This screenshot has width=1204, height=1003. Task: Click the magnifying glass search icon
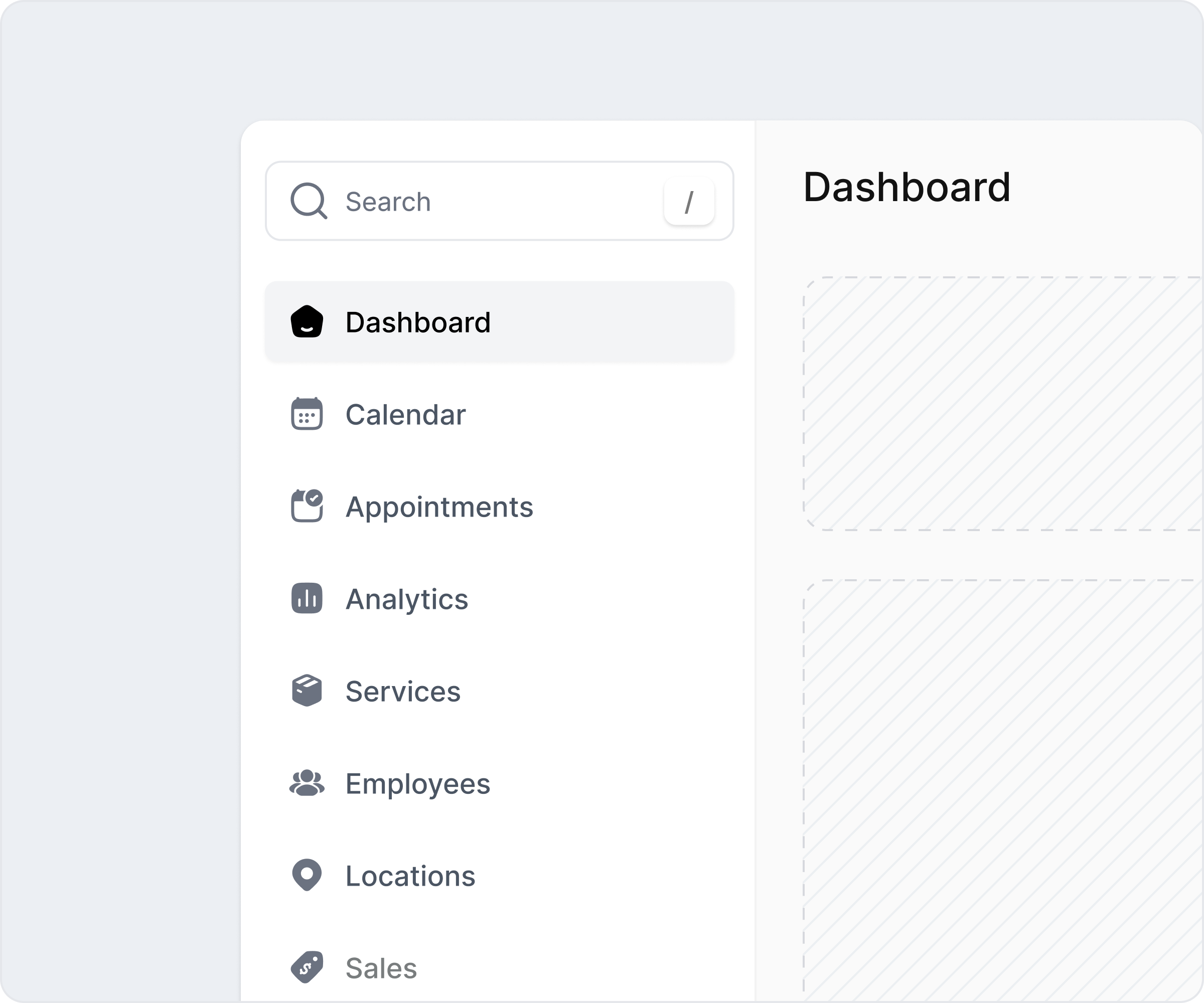(309, 201)
